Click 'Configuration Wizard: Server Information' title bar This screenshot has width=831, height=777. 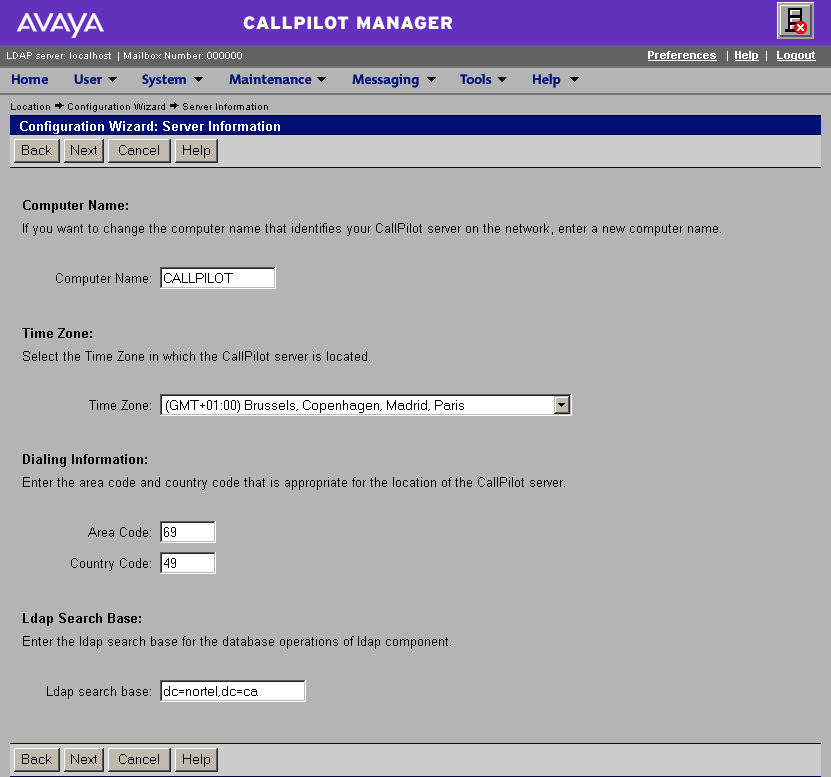click(x=415, y=126)
